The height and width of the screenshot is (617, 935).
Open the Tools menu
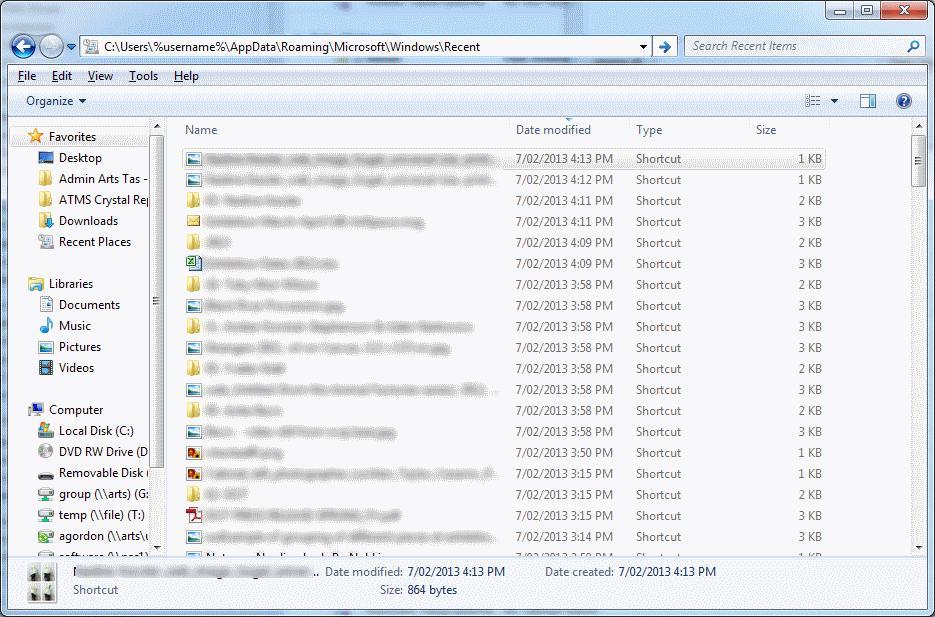(143, 76)
